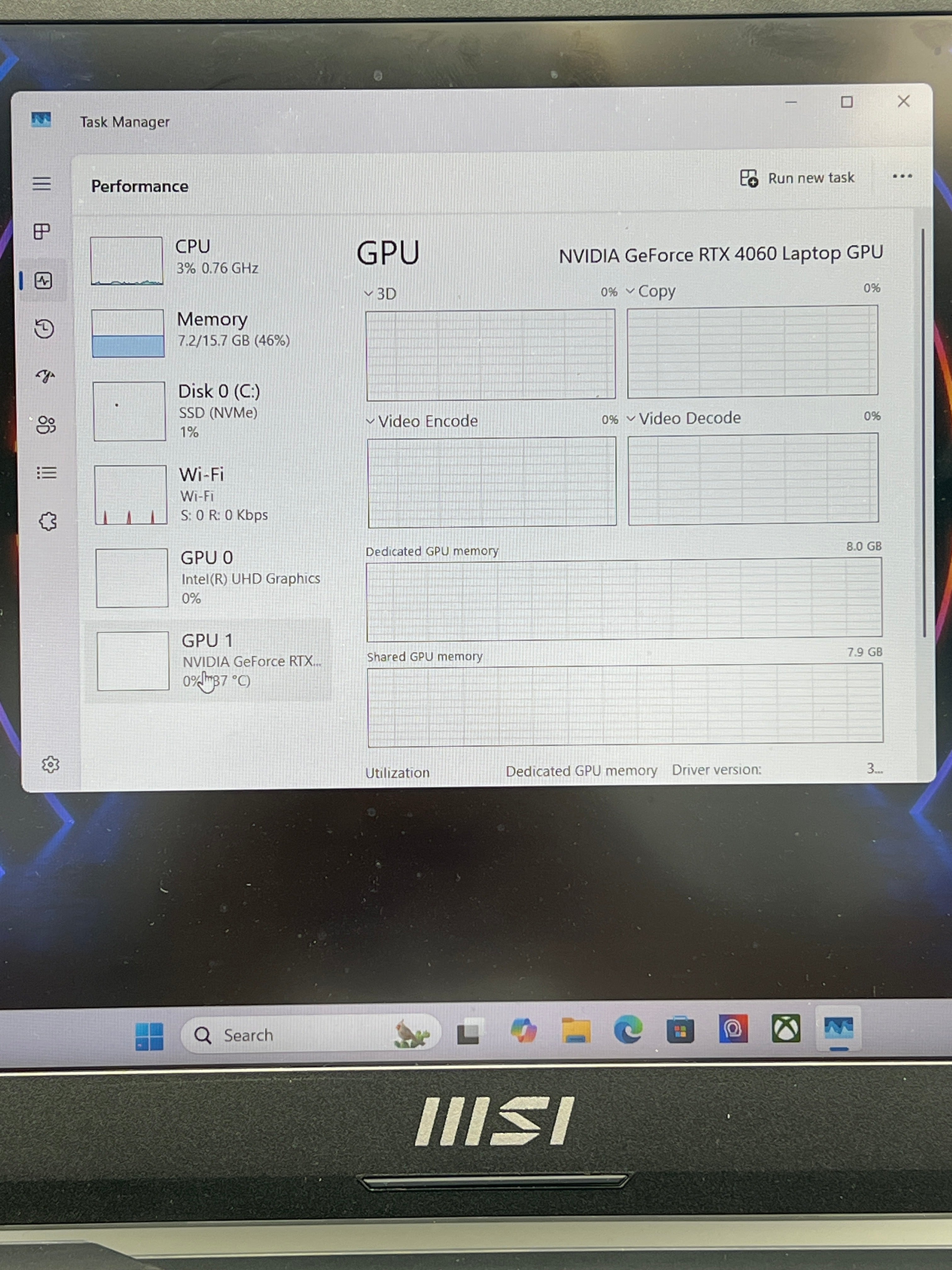Open the Video Decode engine dropdown

(683, 418)
